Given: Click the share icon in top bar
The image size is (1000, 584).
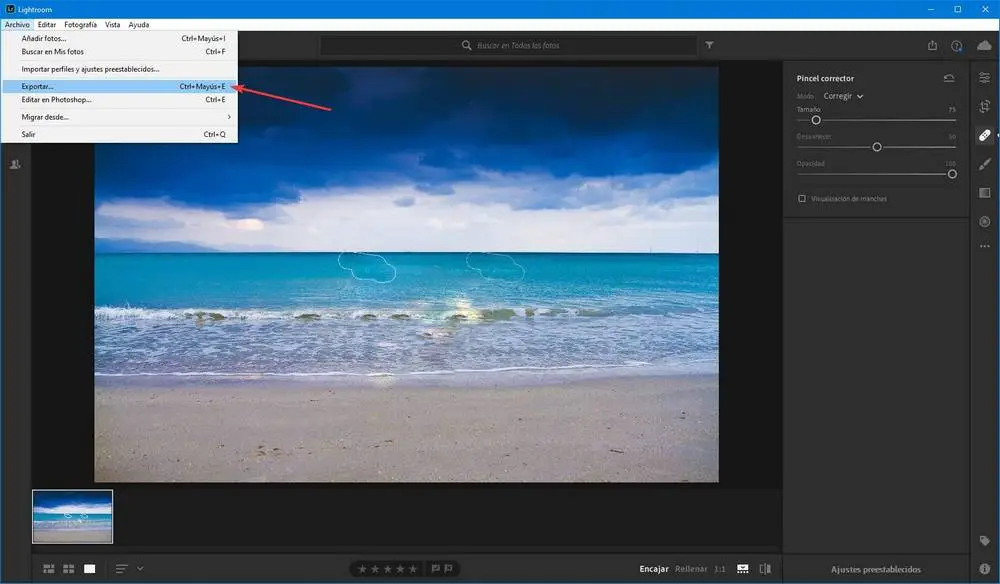Looking at the screenshot, I should point(932,45).
